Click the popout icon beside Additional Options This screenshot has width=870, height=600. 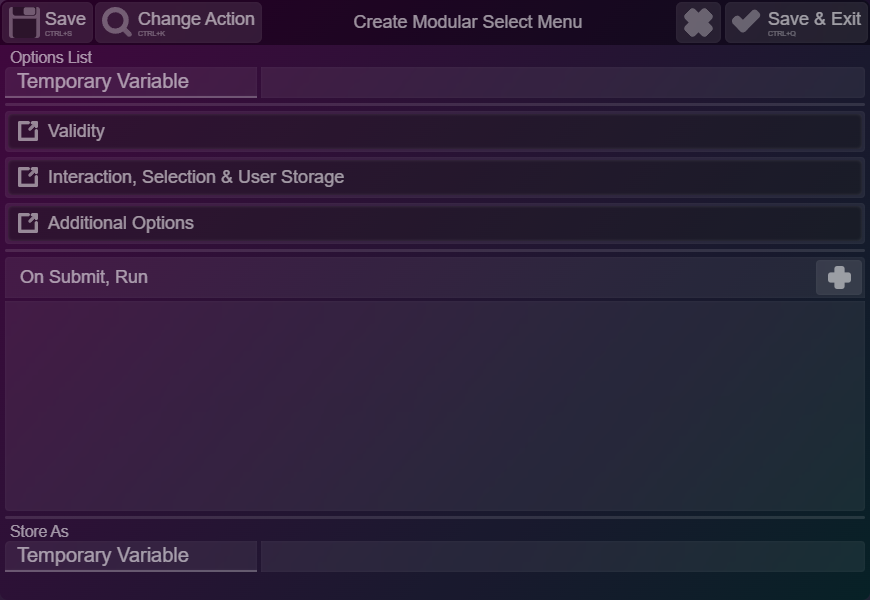[28, 223]
